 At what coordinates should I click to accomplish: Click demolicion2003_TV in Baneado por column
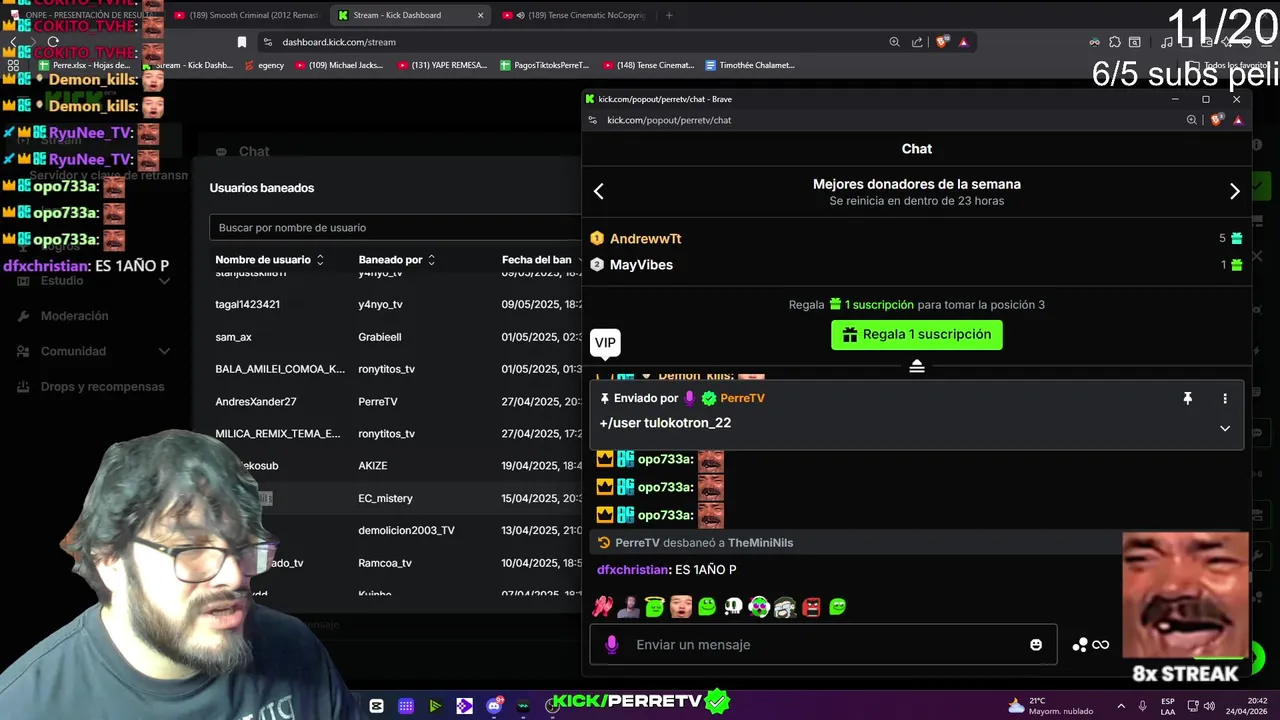tap(406, 530)
